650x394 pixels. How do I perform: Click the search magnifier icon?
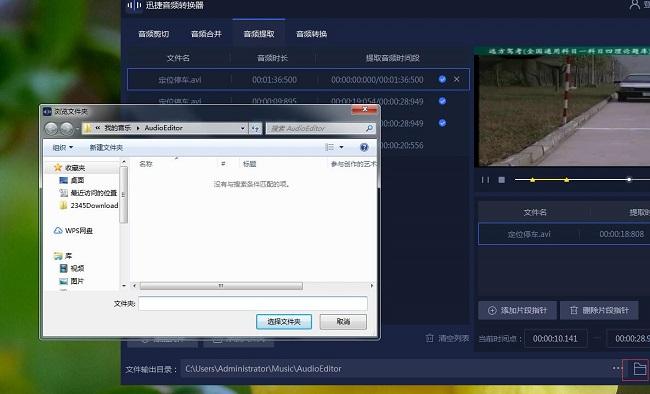pyautogui.click(x=369, y=129)
